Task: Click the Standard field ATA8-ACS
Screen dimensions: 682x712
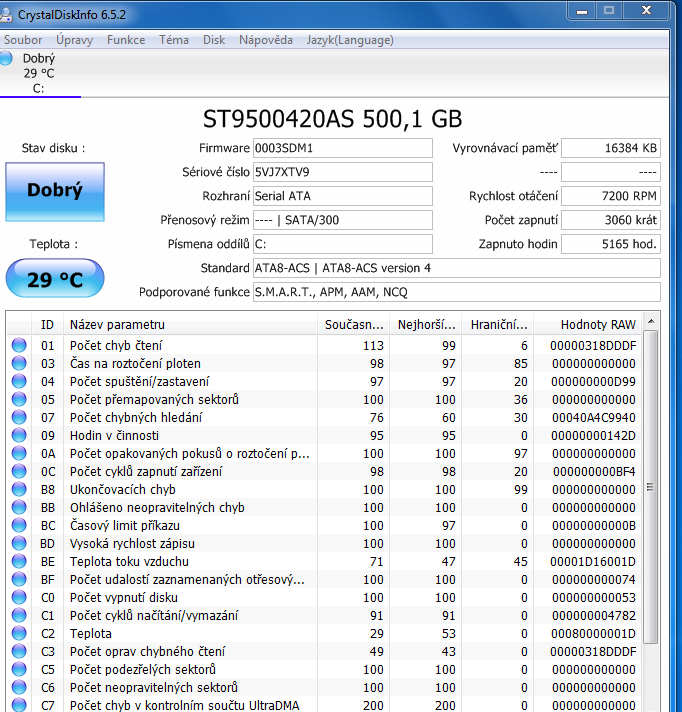Action: click(457, 268)
